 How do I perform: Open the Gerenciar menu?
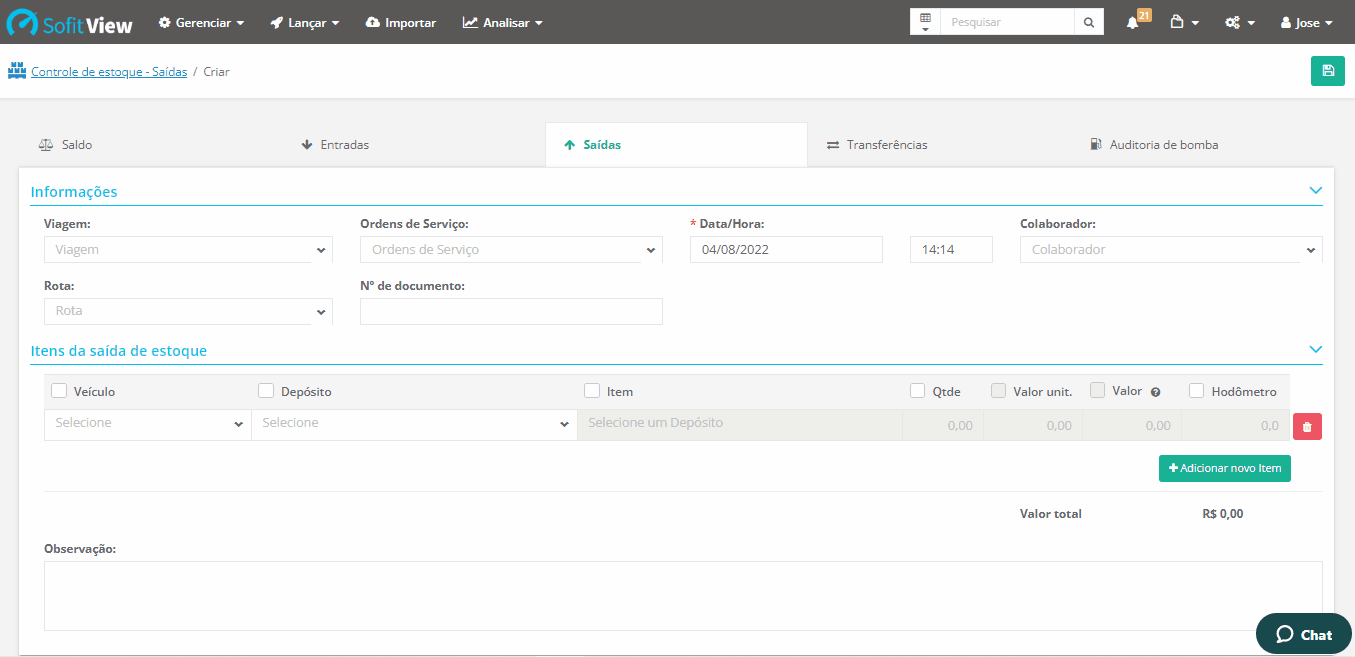coord(201,22)
